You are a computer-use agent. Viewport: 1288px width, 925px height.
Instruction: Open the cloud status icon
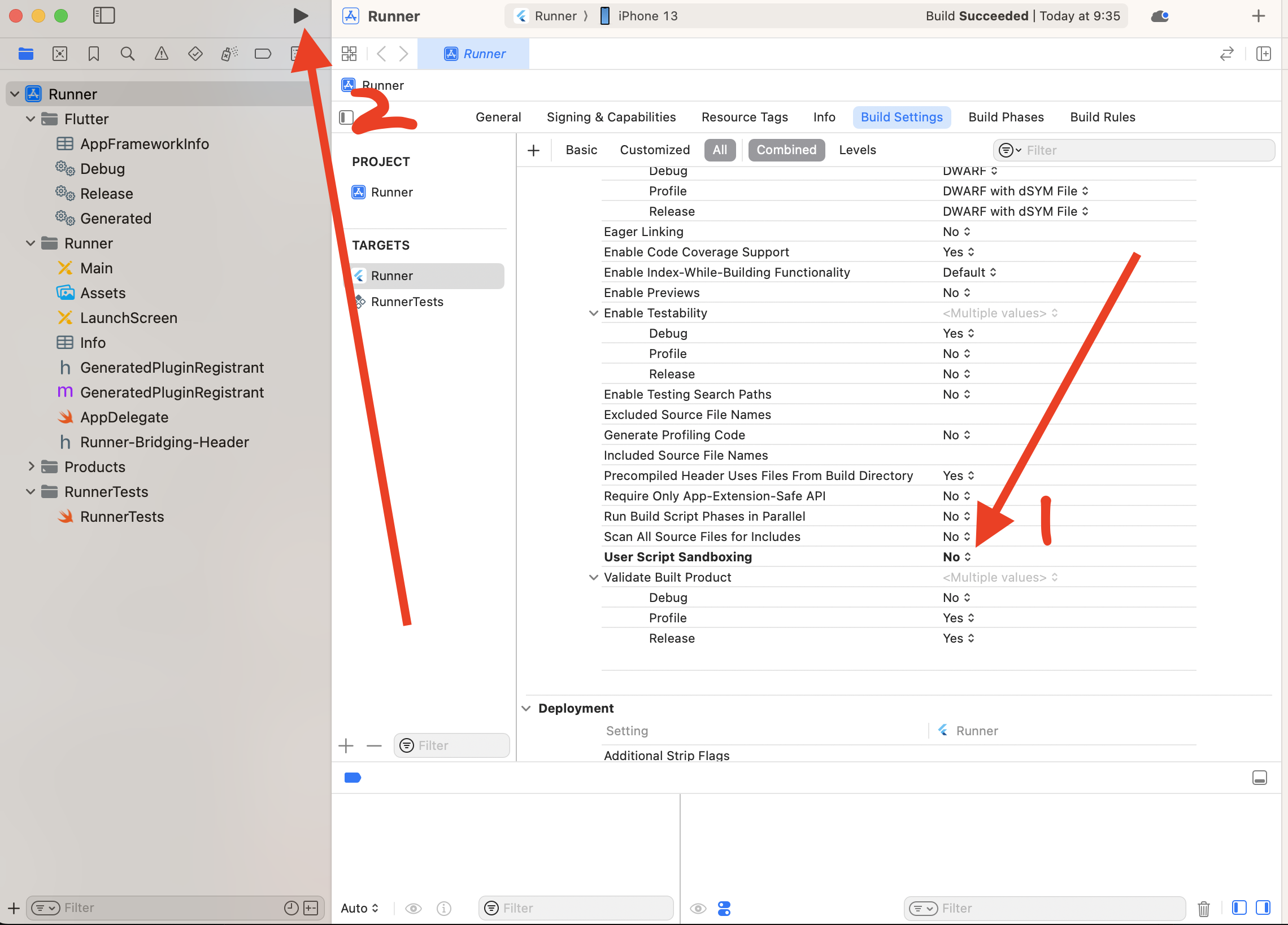point(1160,16)
